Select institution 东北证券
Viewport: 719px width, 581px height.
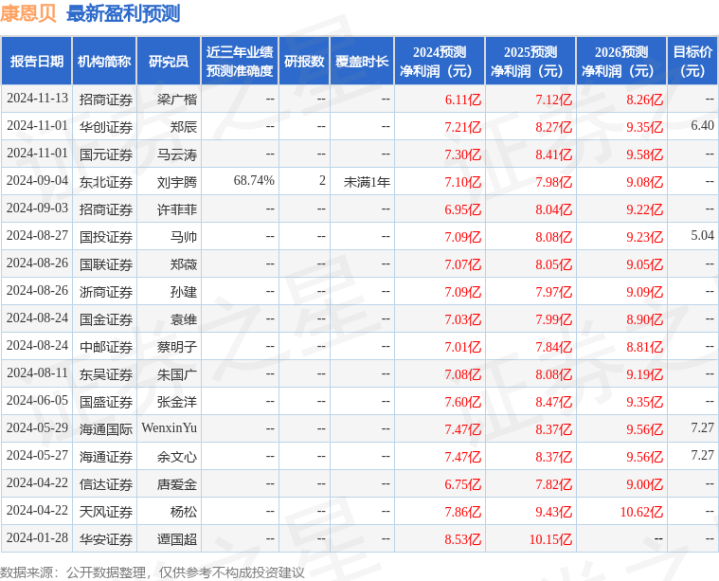point(106,182)
